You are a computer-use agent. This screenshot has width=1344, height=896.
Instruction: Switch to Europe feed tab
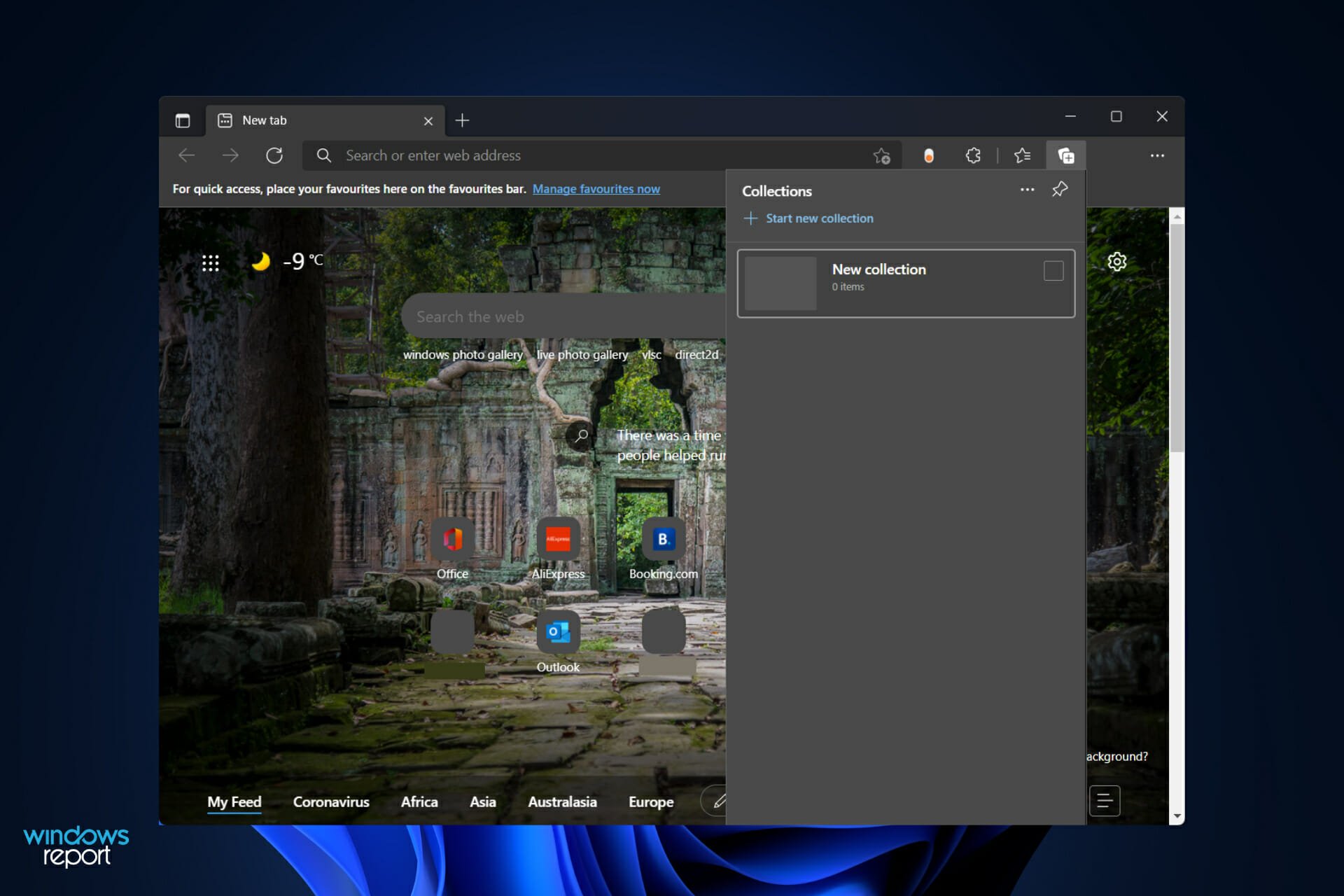pyautogui.click(x=651, y=802)
